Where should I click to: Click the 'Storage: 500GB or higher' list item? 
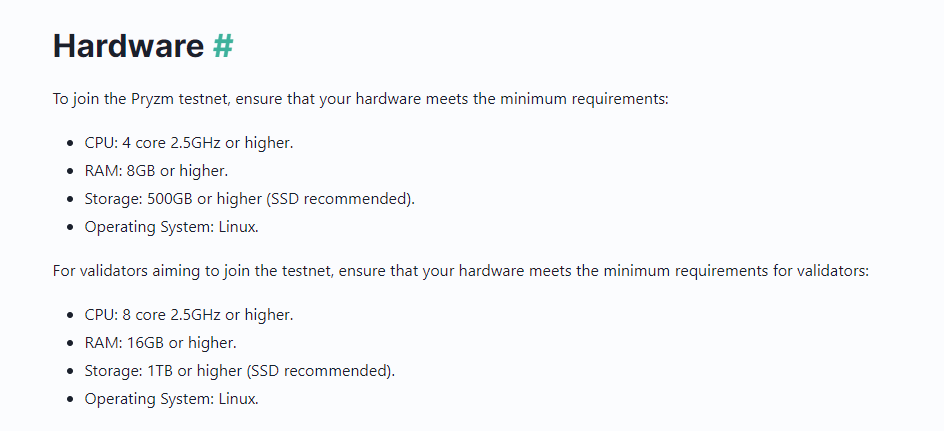pos(250,199)
